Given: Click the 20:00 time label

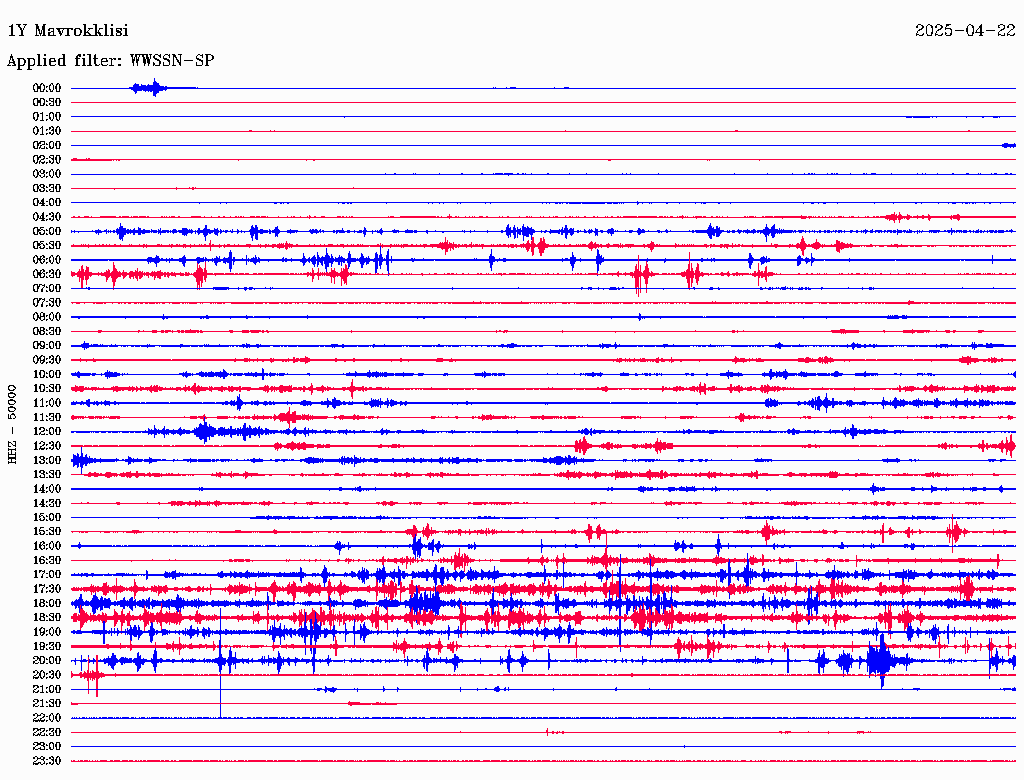Looking at the screenshot, I should [47, 661].
